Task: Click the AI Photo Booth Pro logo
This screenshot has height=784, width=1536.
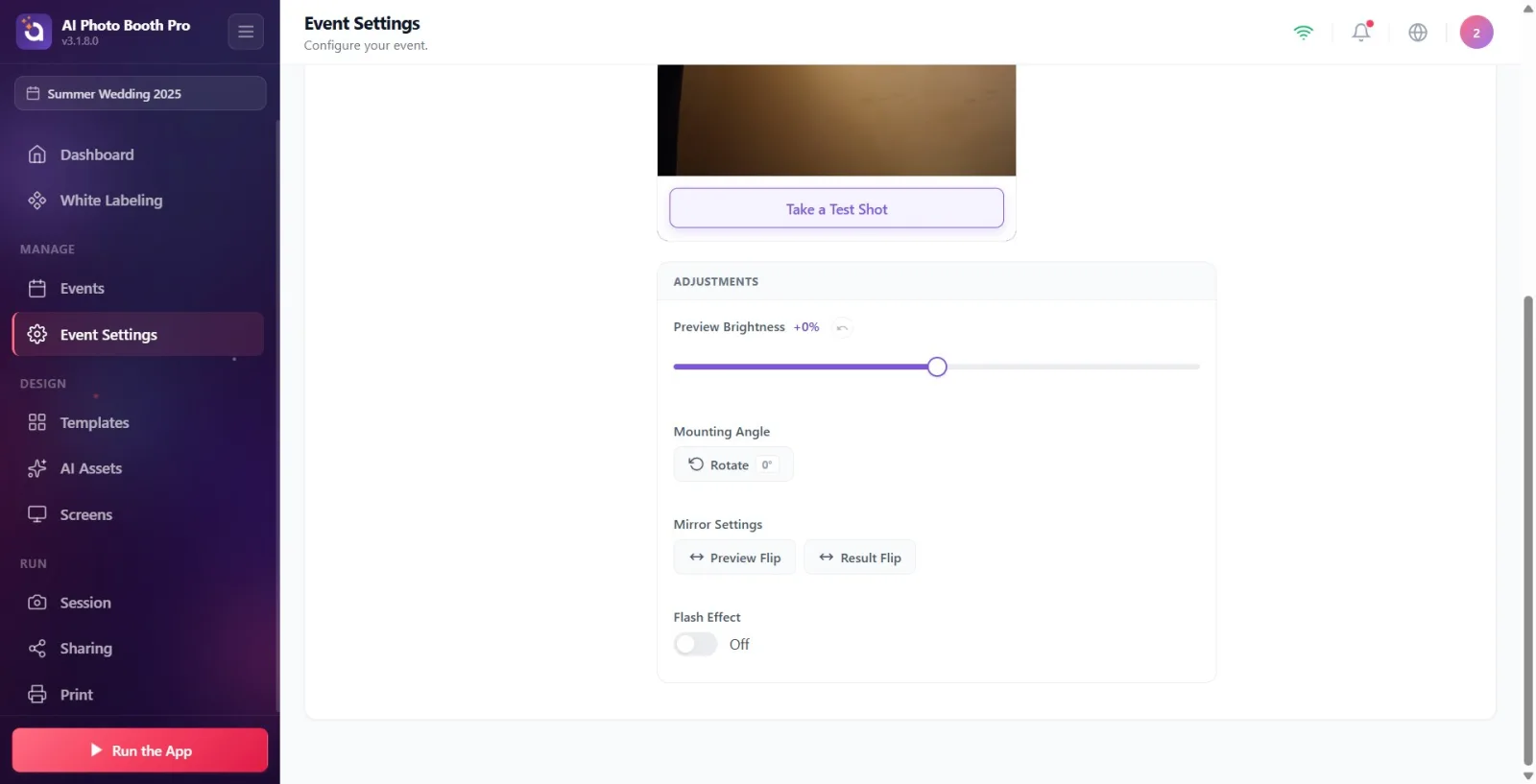Action: click(x=34, y=32)
